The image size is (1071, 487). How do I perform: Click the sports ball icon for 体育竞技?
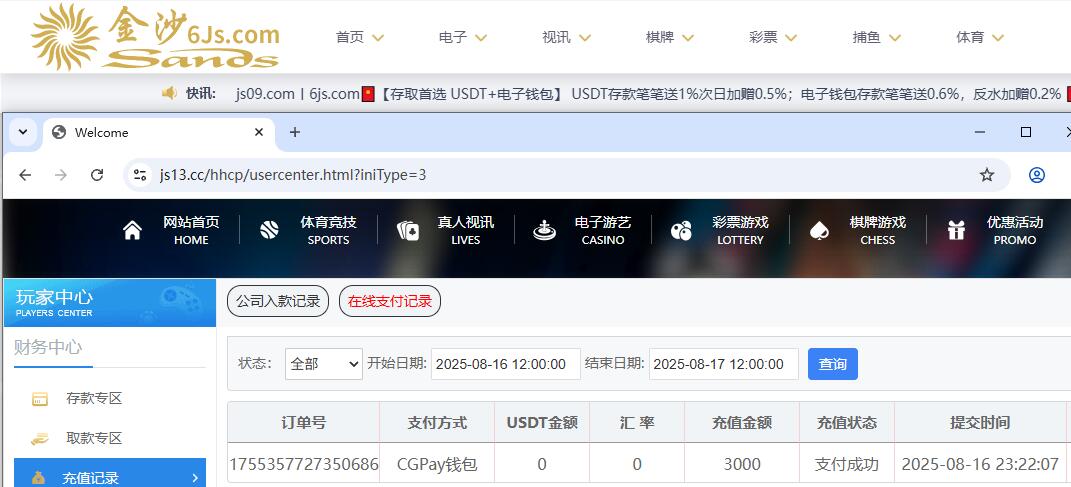pyautogui.click(x=269, y=231)
